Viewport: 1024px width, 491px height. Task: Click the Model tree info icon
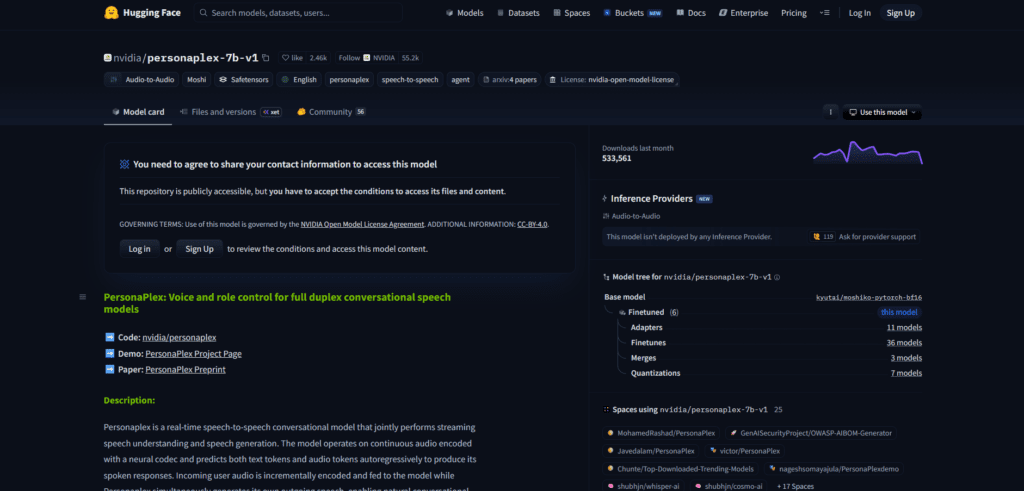point(776,277)
